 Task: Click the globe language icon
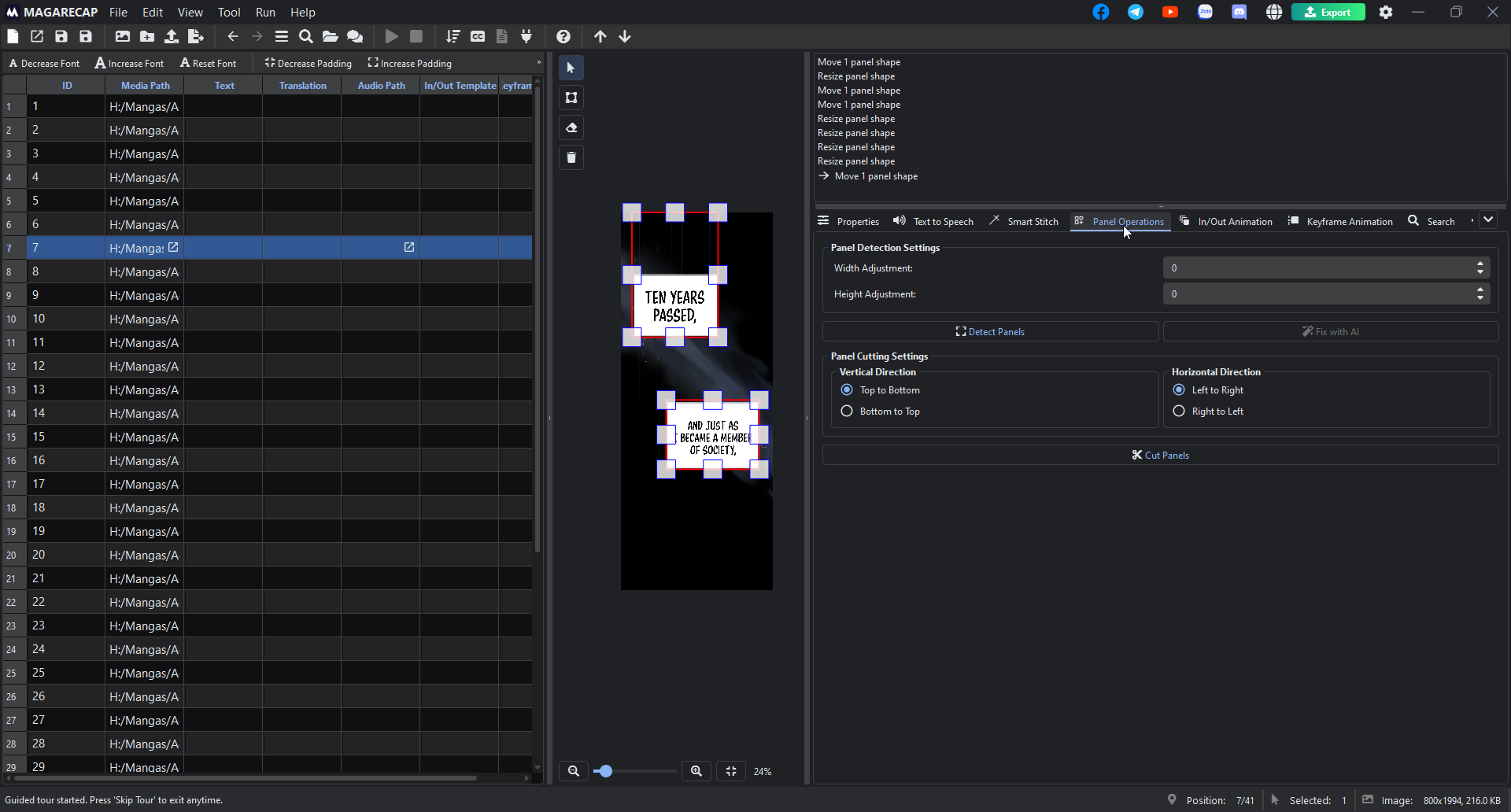[1274, 12]
